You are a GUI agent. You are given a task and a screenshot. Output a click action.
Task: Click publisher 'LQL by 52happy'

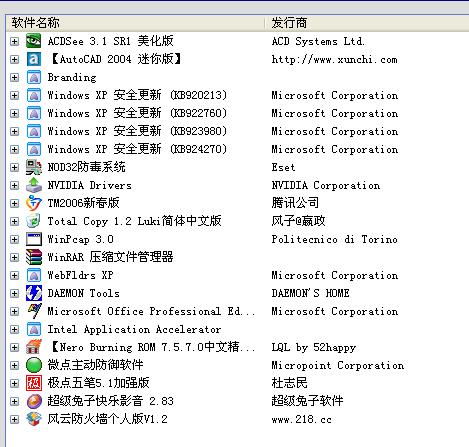[x=314, y=347]
